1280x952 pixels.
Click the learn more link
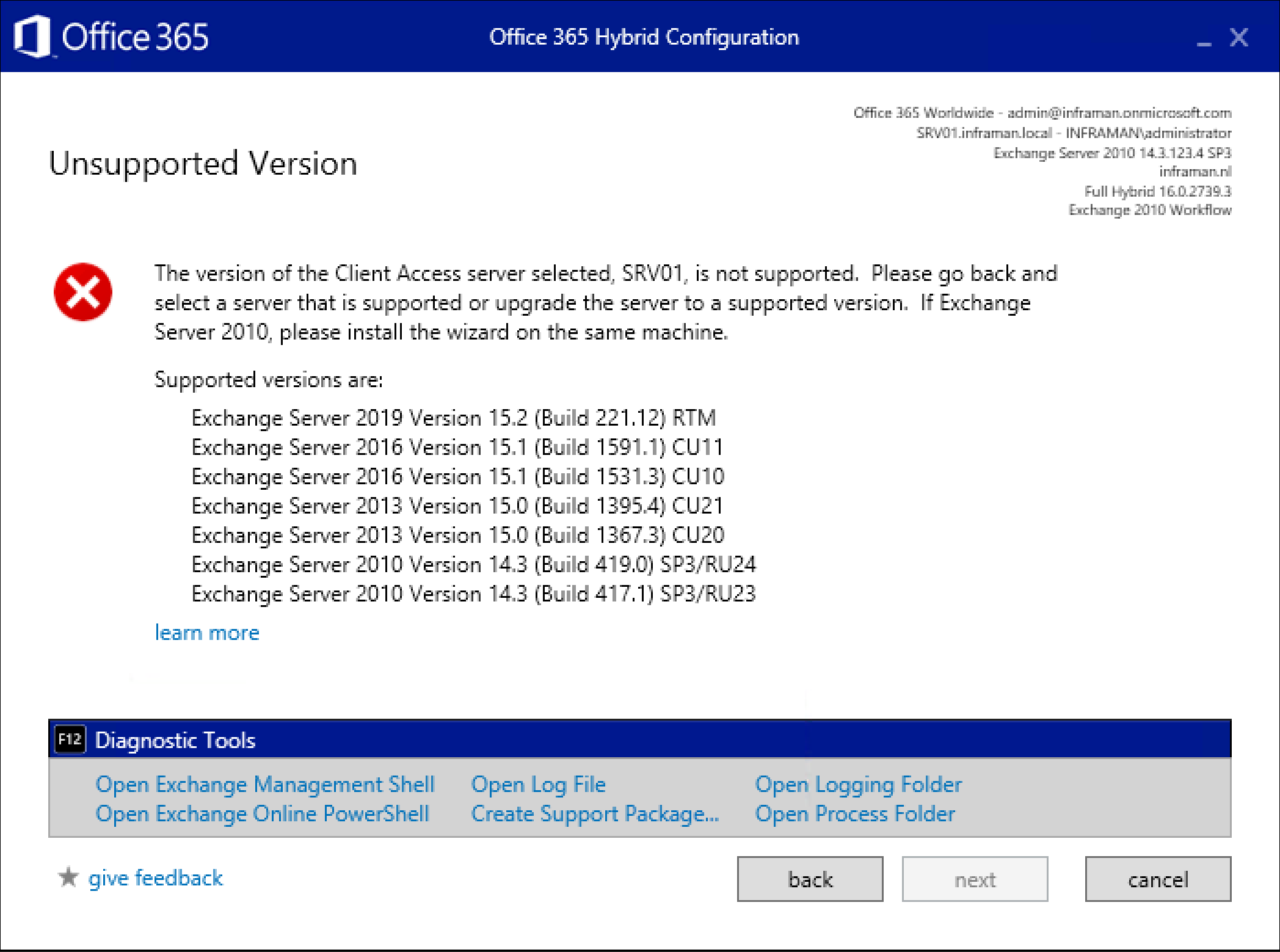click(207, 633)
